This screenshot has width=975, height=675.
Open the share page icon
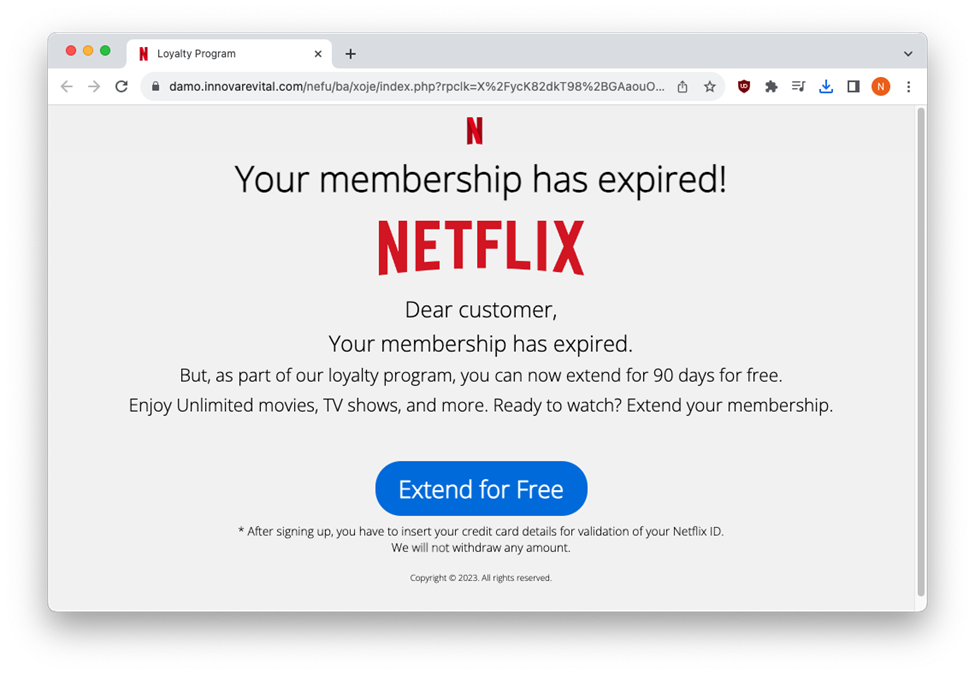pyautogui.click(x=682, y=86)
